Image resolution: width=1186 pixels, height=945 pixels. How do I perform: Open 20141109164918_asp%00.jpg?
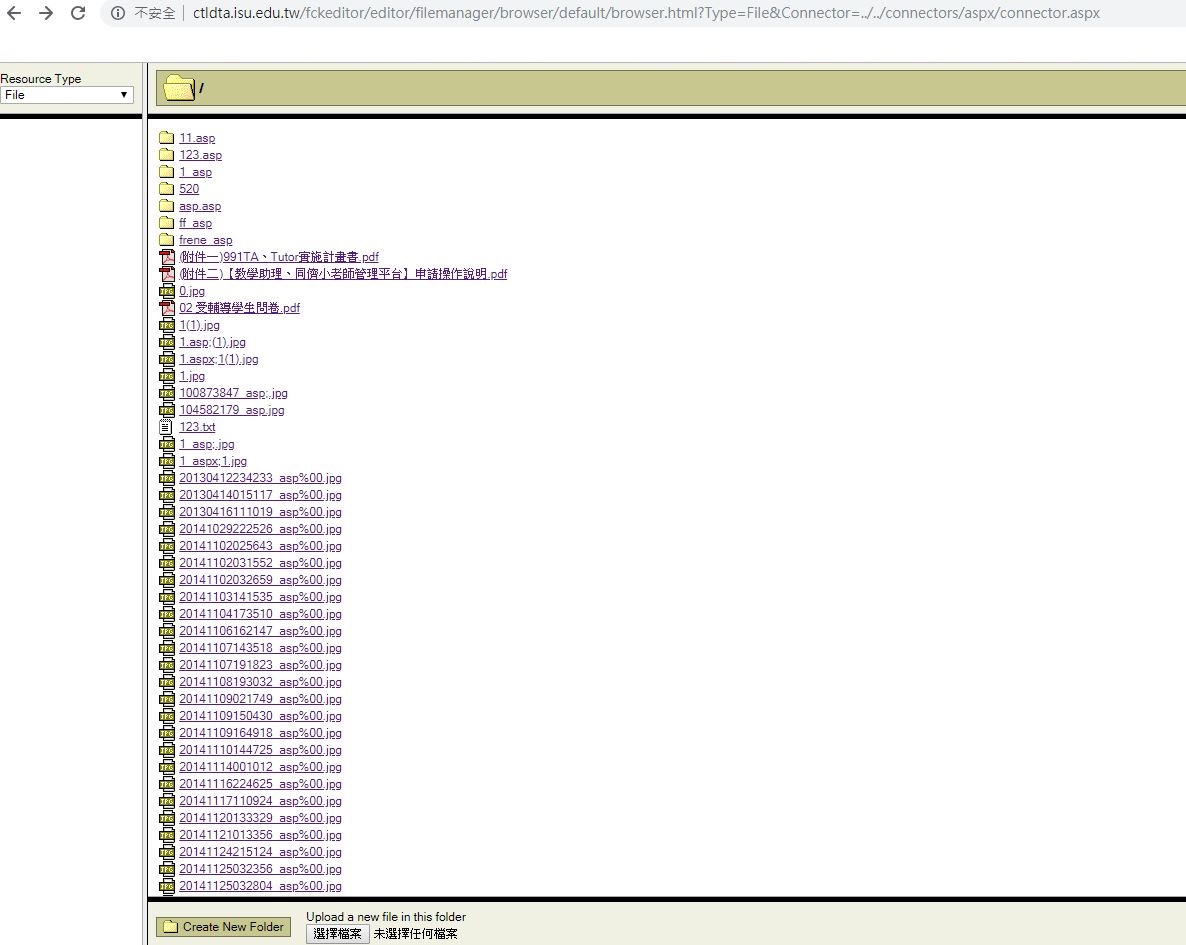click(x=260, y=733)
